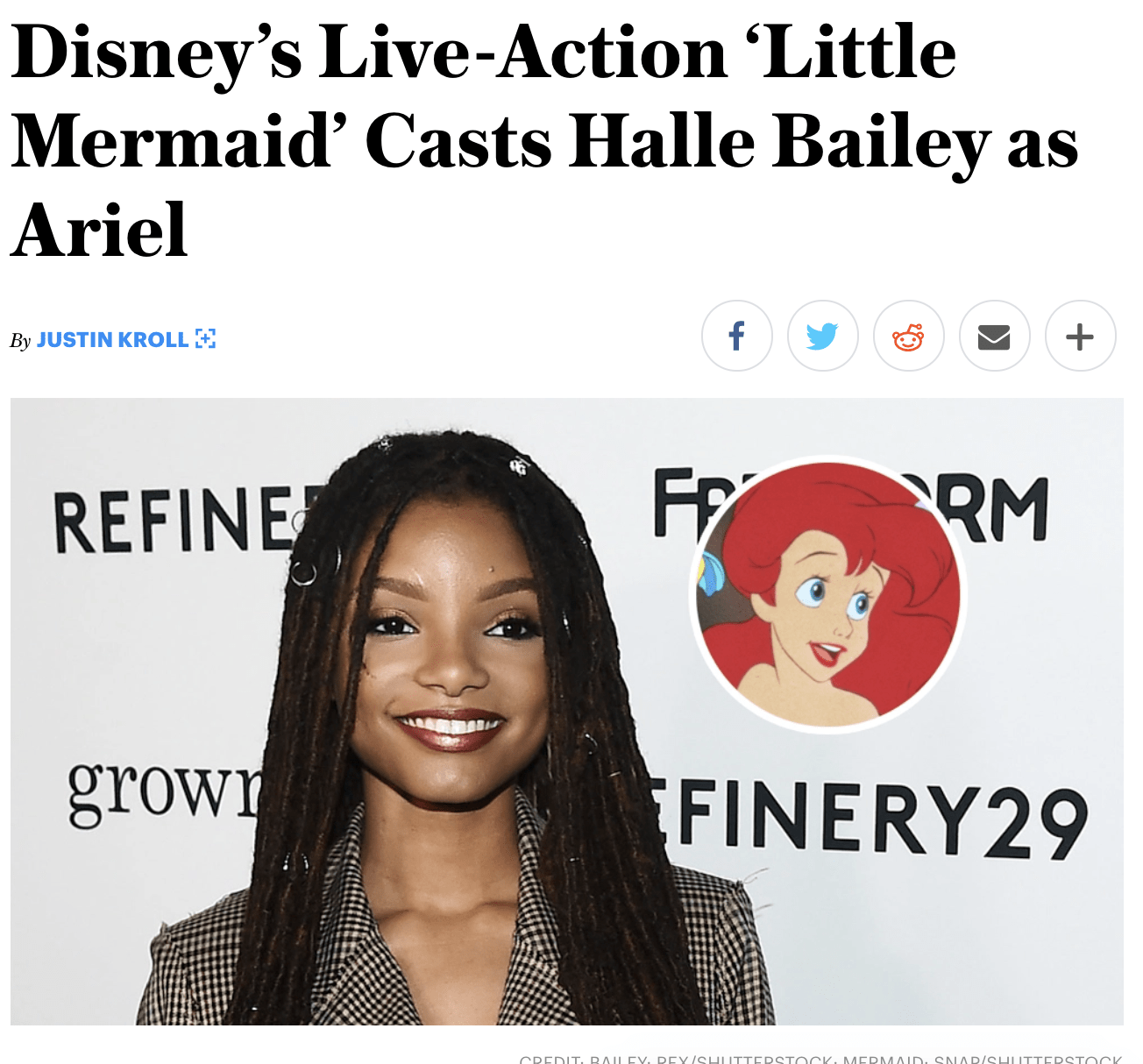Click 'Disney's' at start of headline

(156, 54)
